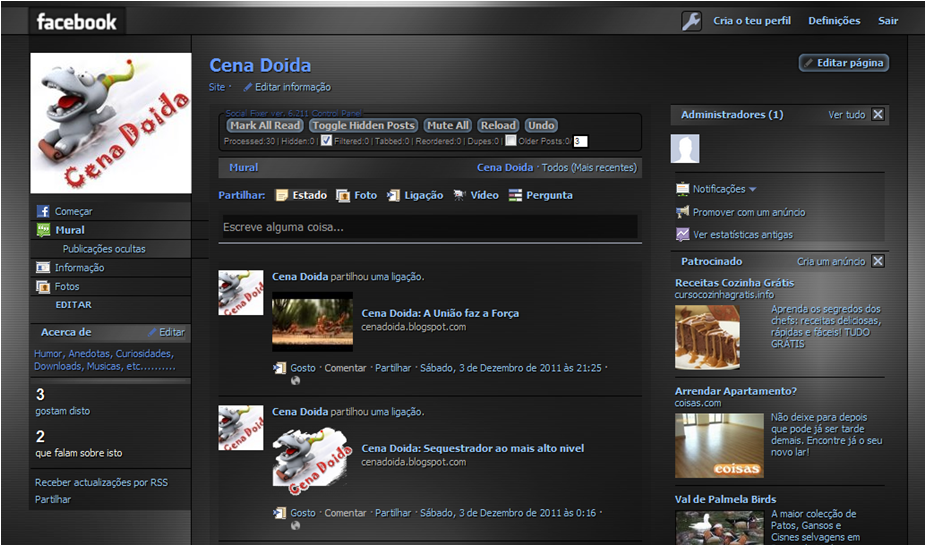Image resolution: width=926 pixels, height=546 pixels.
Task: Click the Fotos sidebar icon
Action: [x=43, y=287]
